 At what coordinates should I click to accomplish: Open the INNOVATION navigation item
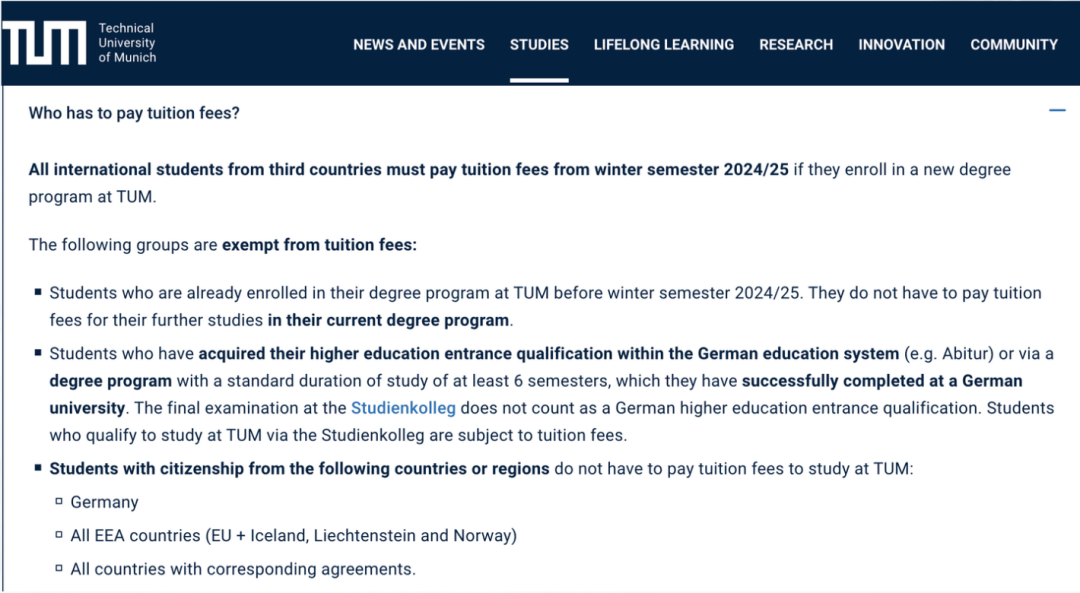click(902, 45)
